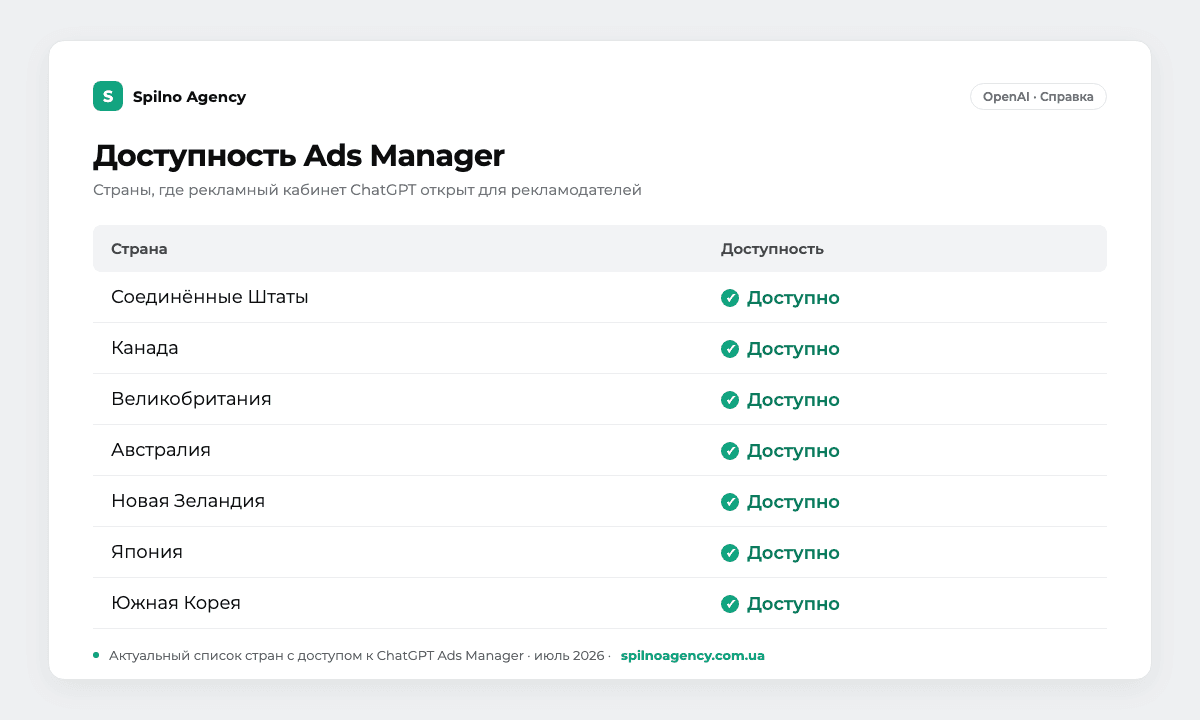Click the Страна column header
The height and width of the screenshot is (720, 1200).
[139, 249]
